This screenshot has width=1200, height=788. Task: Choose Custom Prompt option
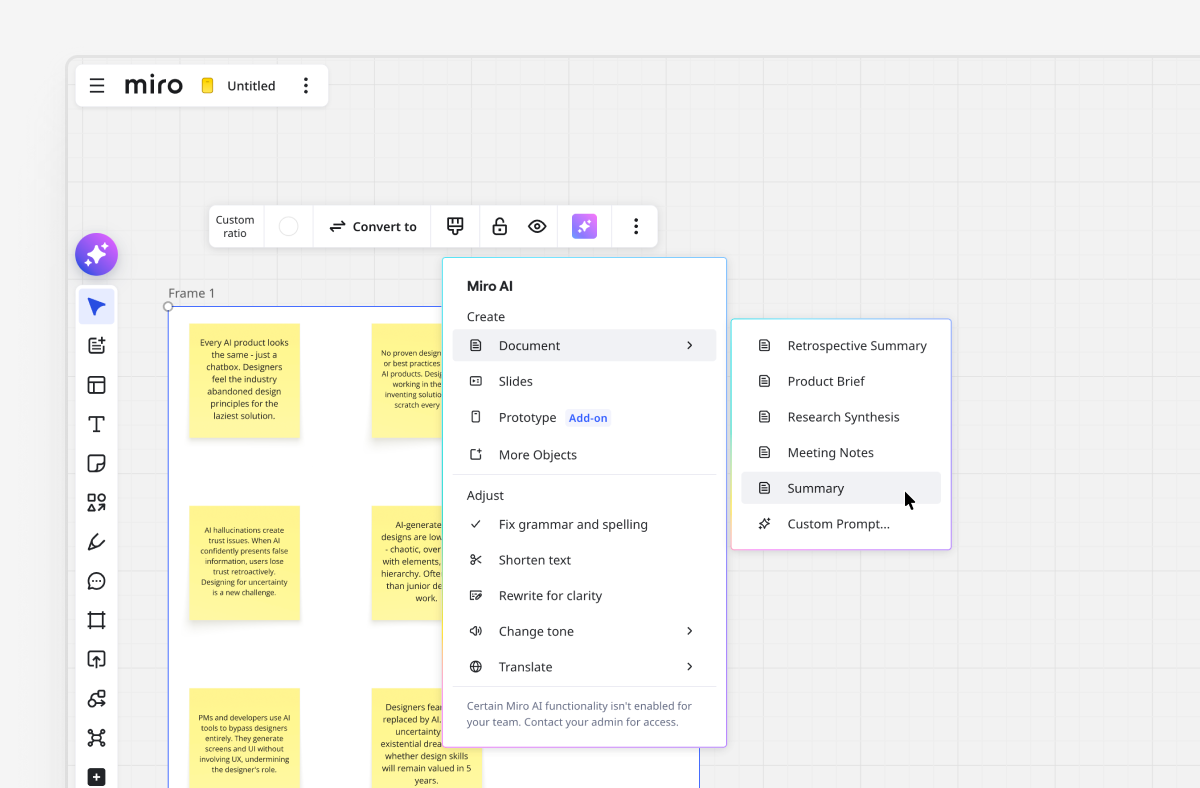(x=841, y=524)
